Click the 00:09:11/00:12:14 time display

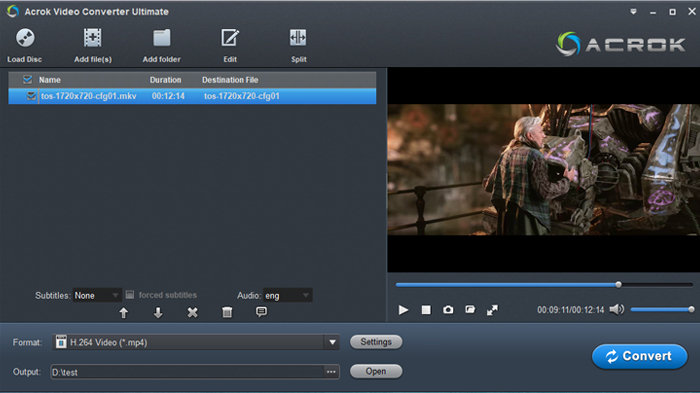coord(571,310)
